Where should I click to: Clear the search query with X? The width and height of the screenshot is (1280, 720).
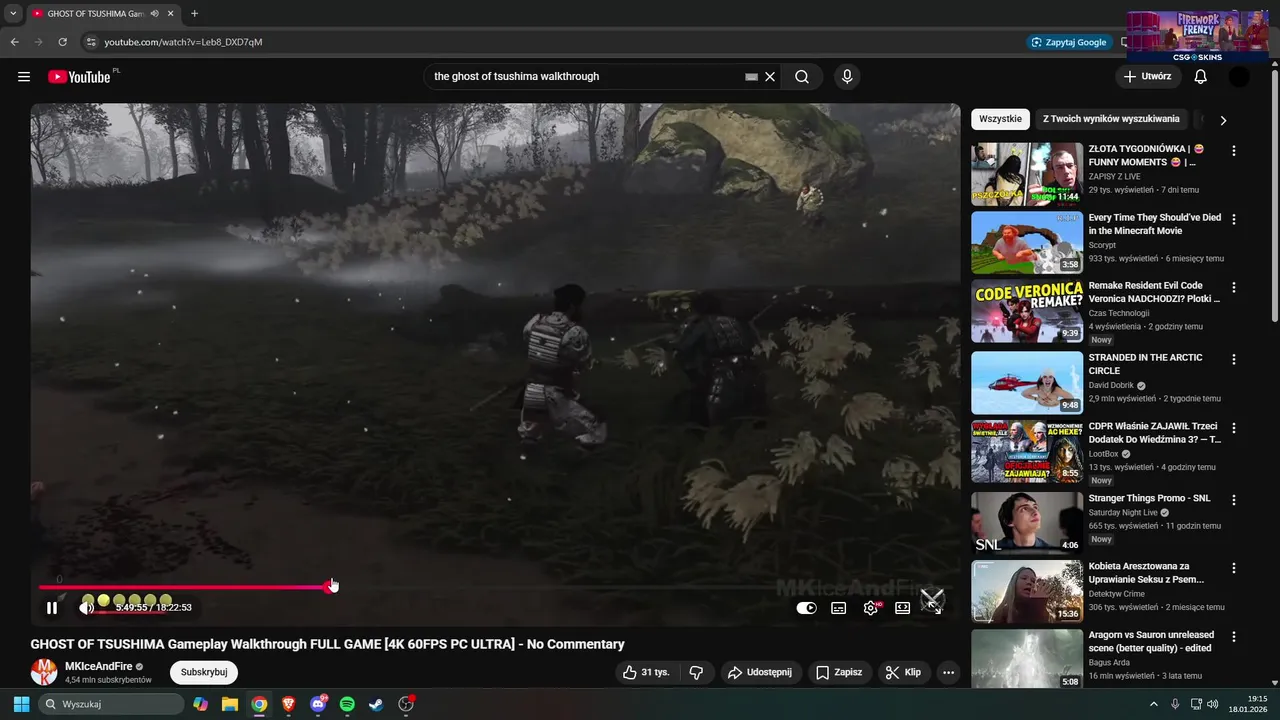(x=770, y=77)
